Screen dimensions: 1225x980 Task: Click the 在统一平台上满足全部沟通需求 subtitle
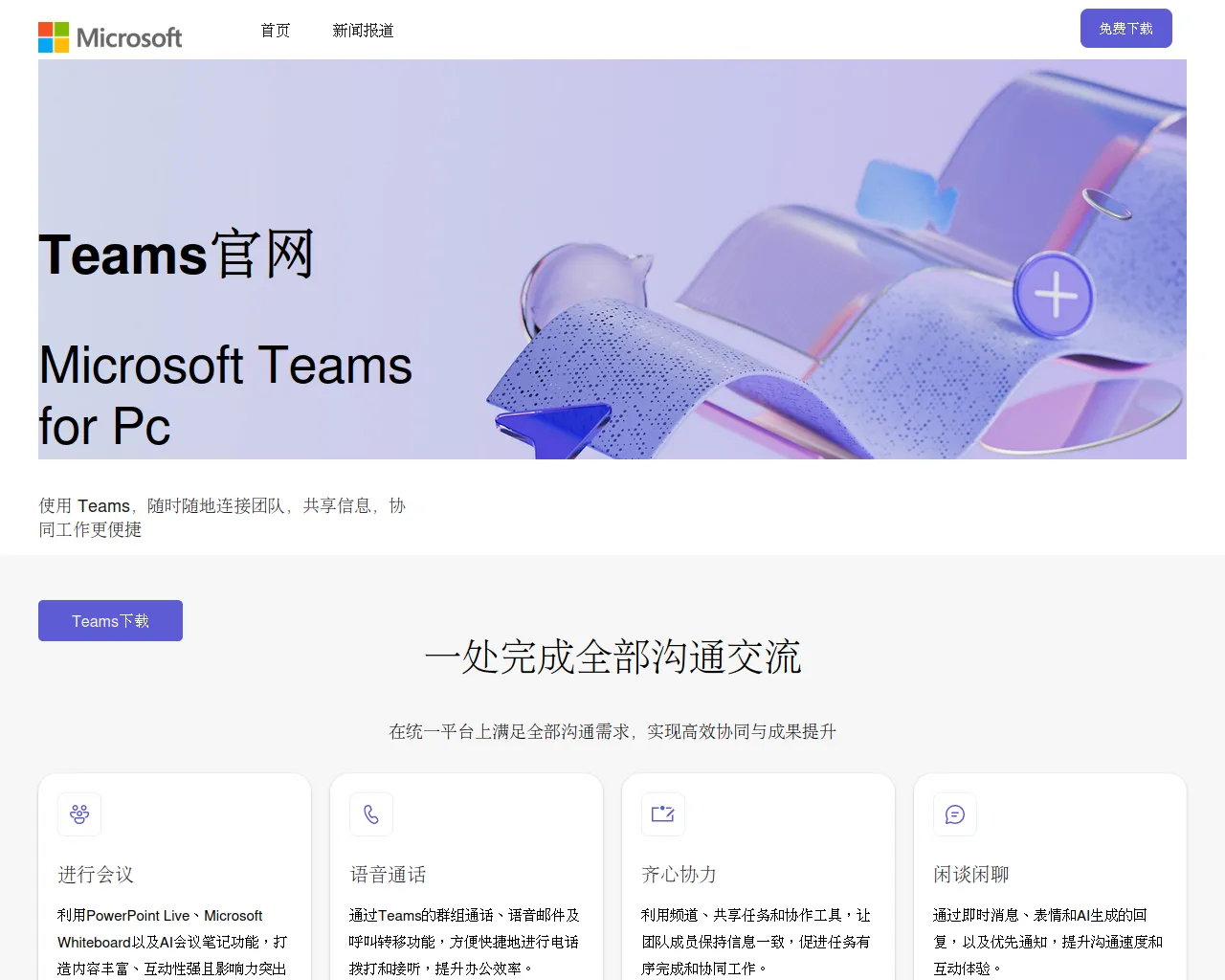tap(612, 732)
